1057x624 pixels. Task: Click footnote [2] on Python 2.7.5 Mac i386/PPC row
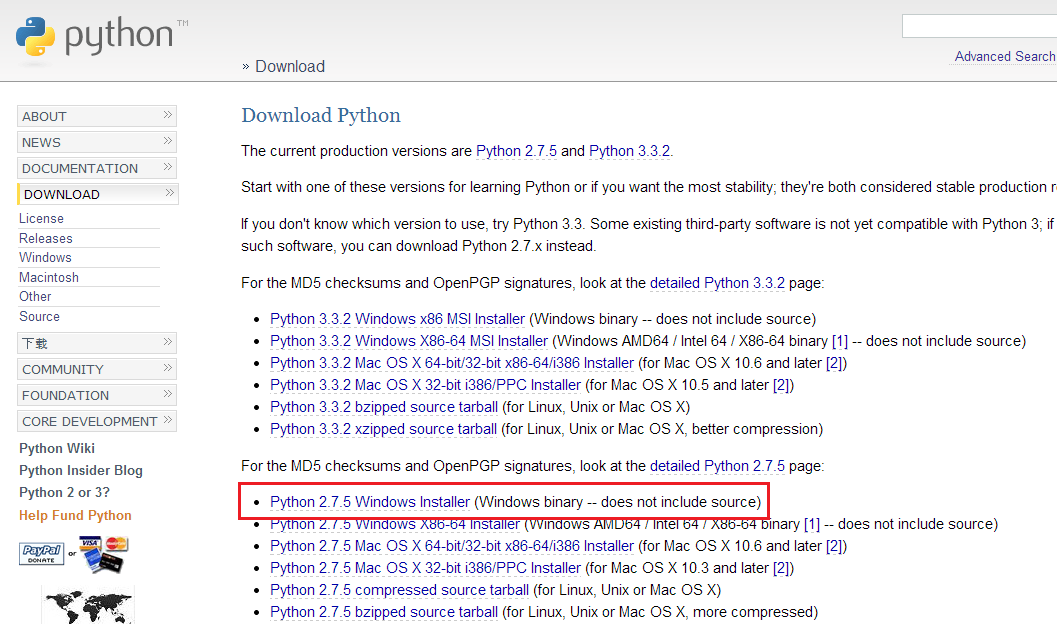pos(781,569)
